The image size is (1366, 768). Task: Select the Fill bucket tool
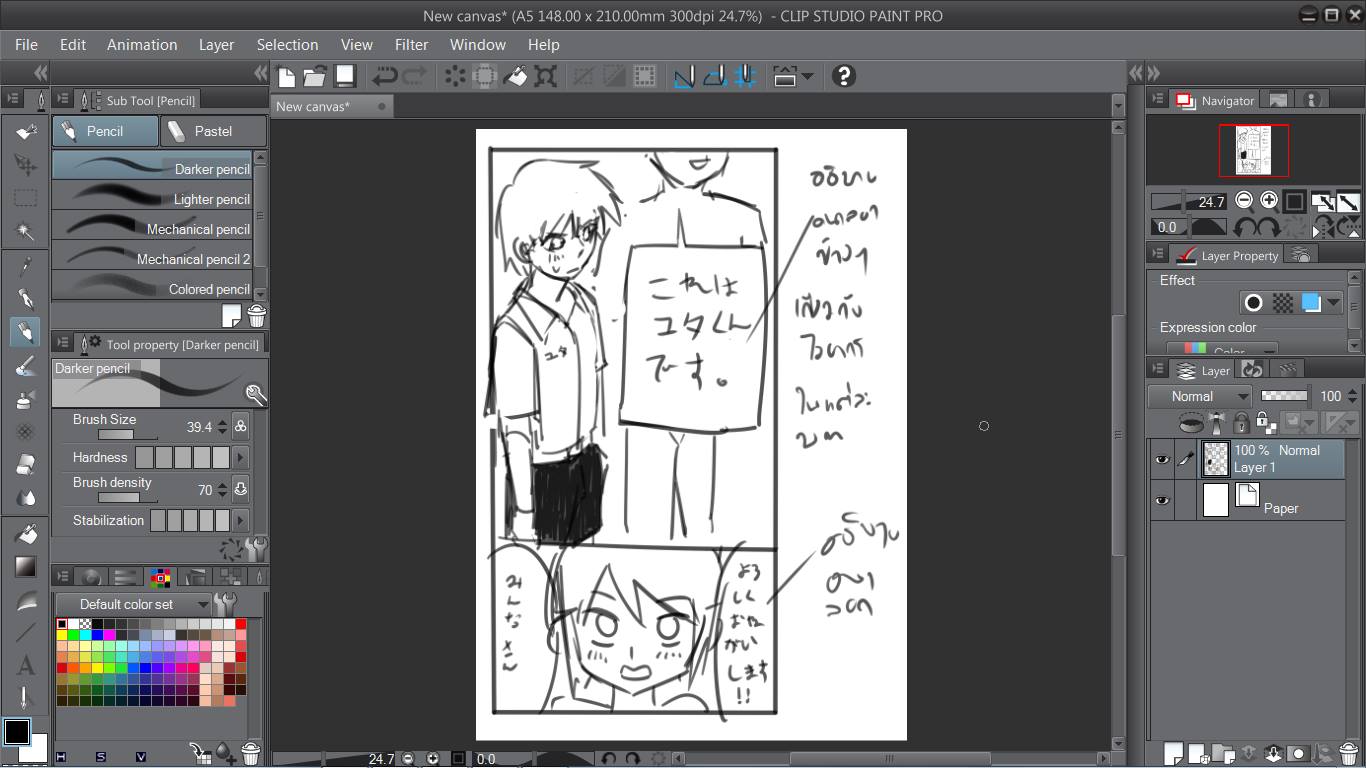coord(26,533)
